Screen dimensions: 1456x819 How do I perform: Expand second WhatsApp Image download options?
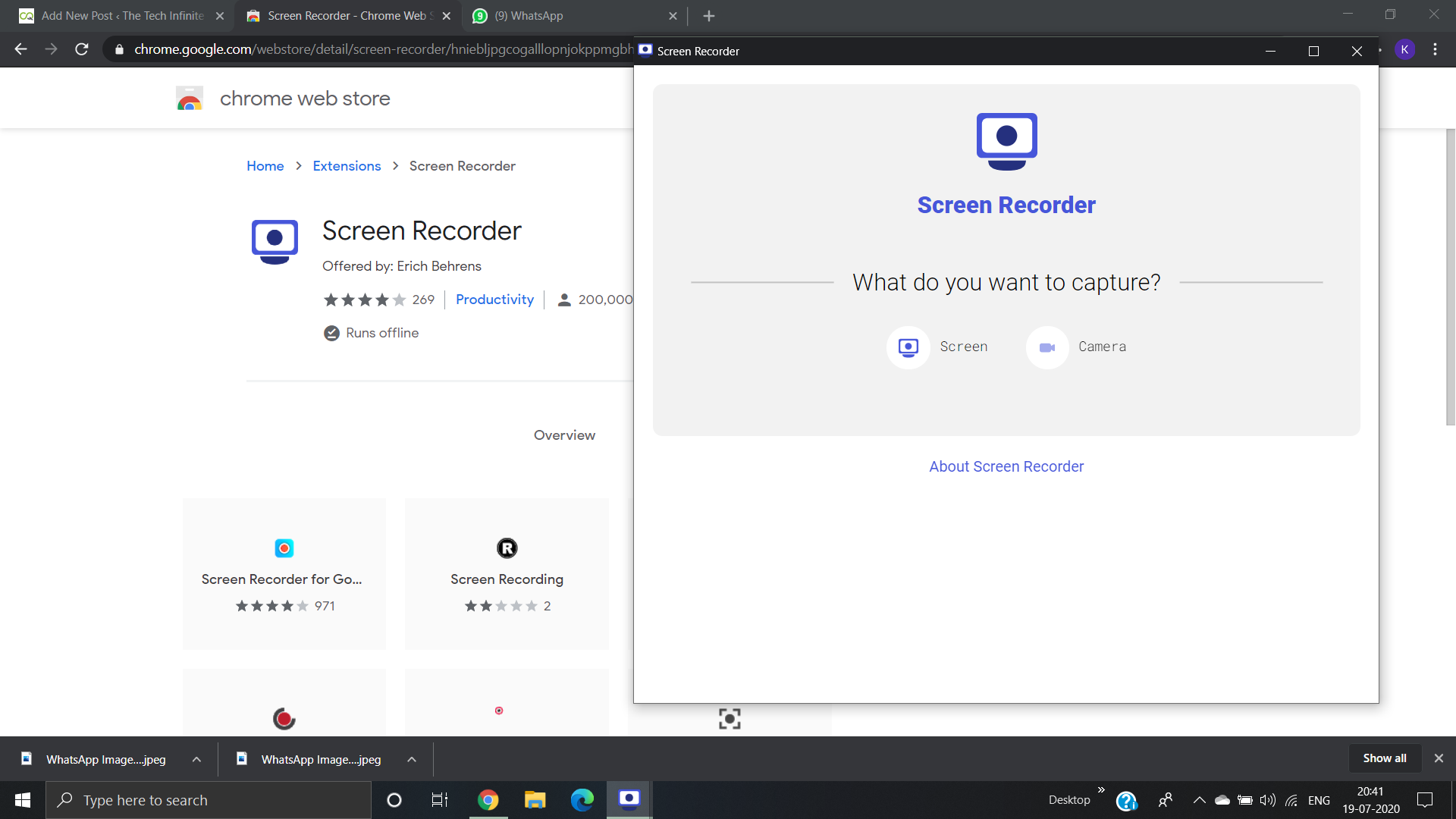tap(412, 759)
